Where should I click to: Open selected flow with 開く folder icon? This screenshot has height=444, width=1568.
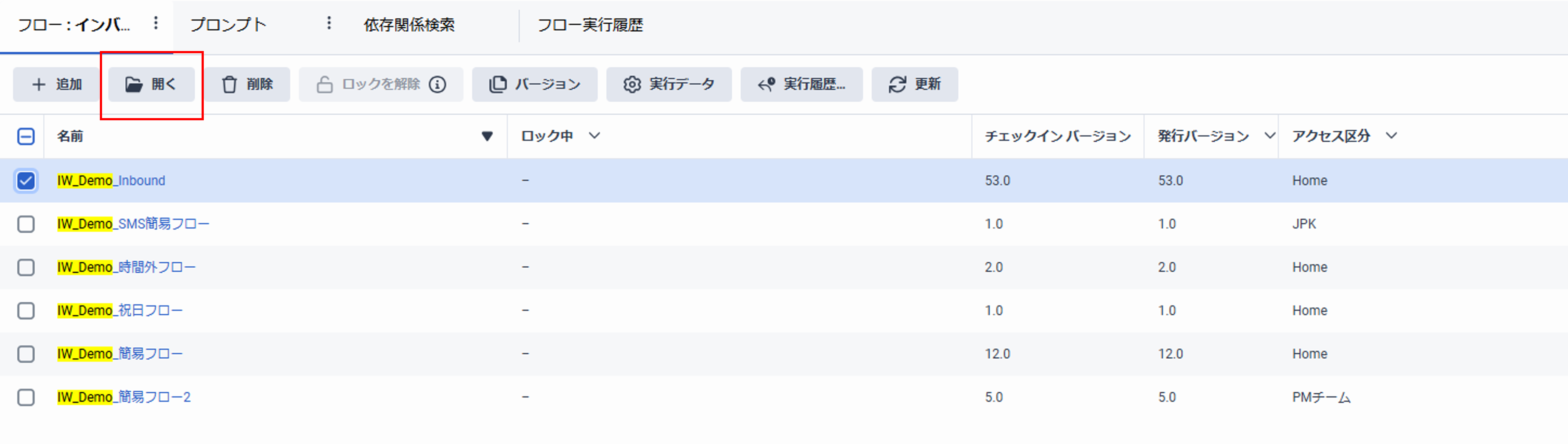click(x=133, y=84)
